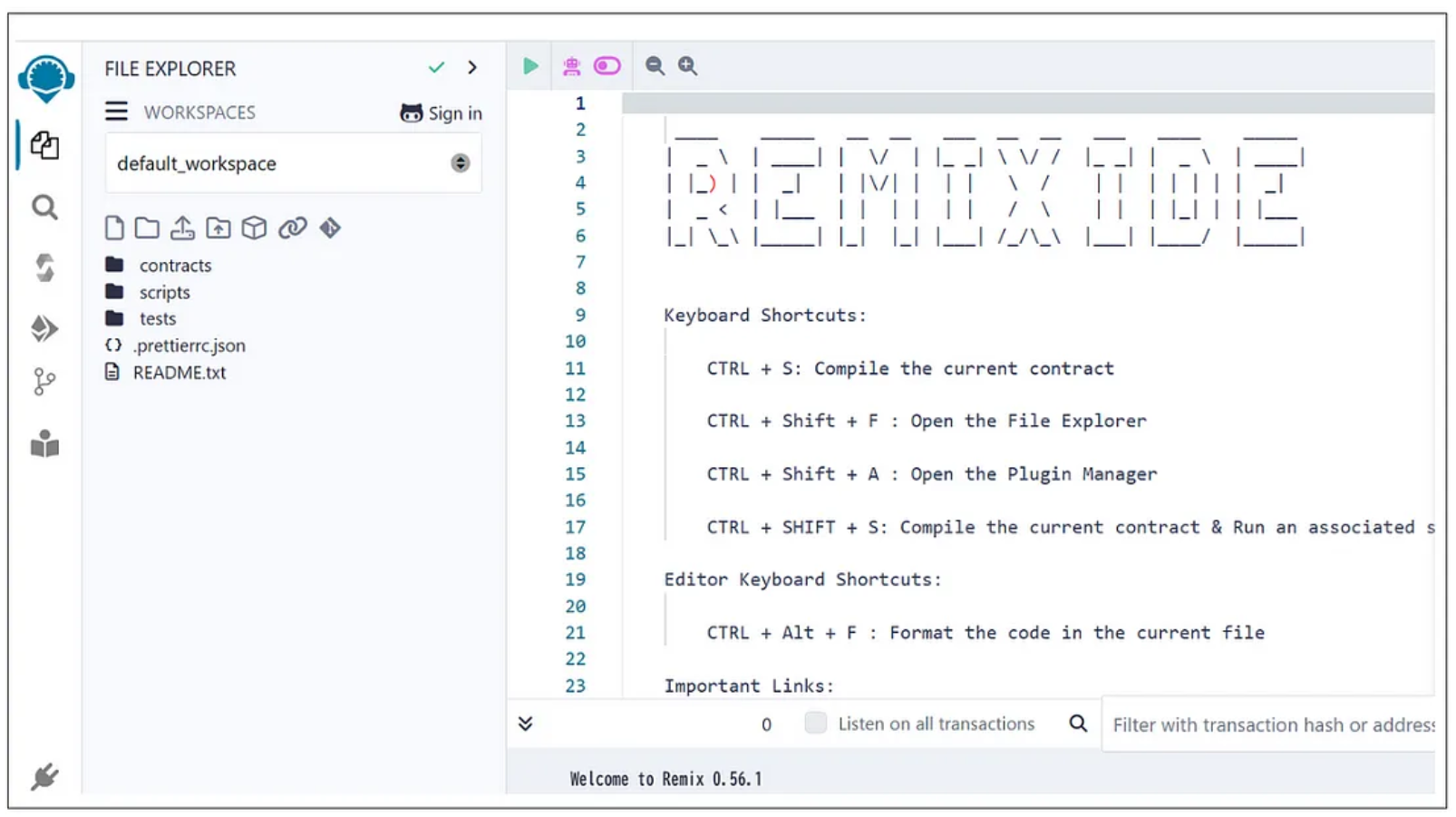Screen dimensions: 1456x817
Task: Click the git init diamond icon
Action: coord(330,228)
